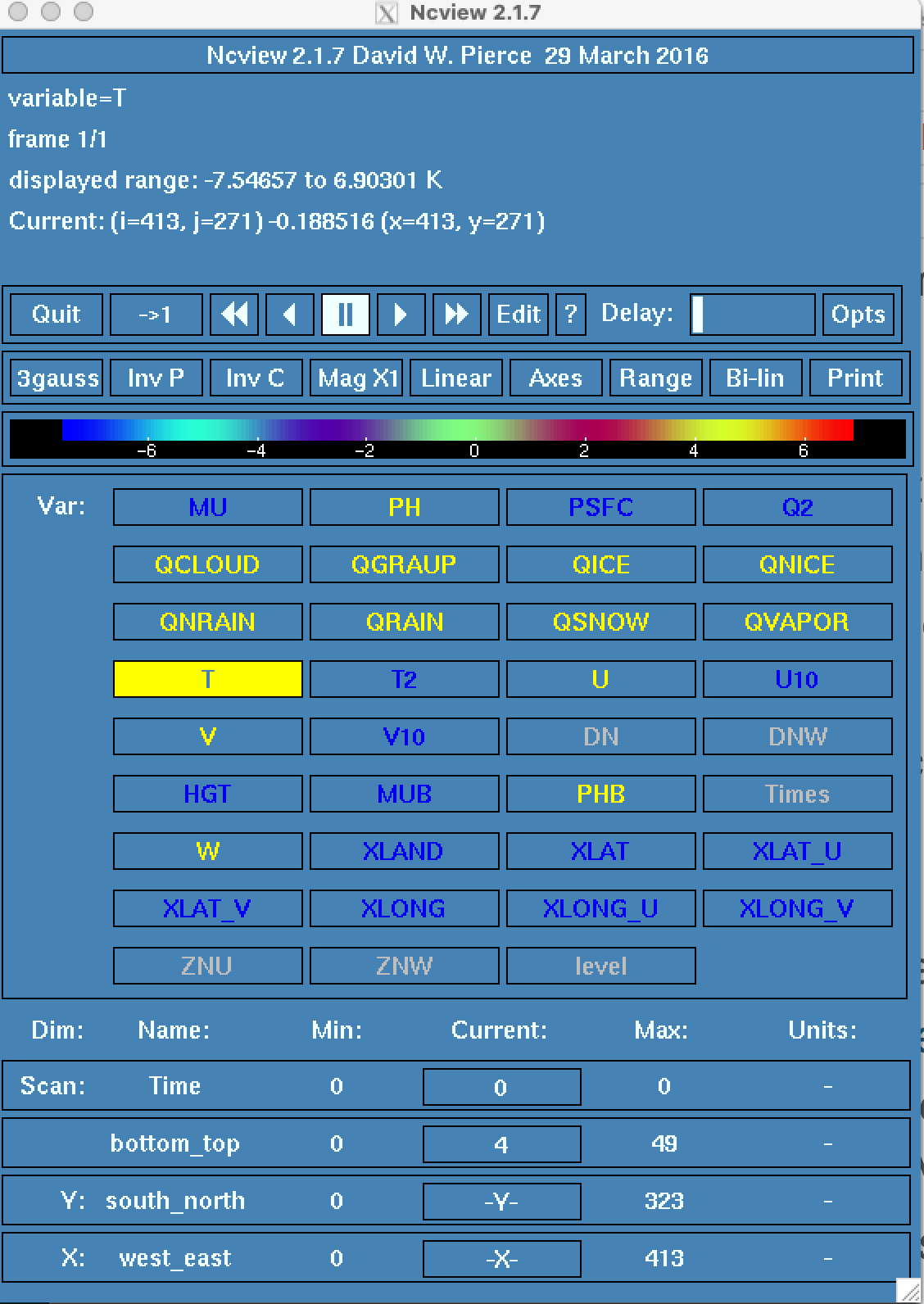
Task: Click Time dimension current value 0
Action: pyautogui.click(x=502, y=1087)
